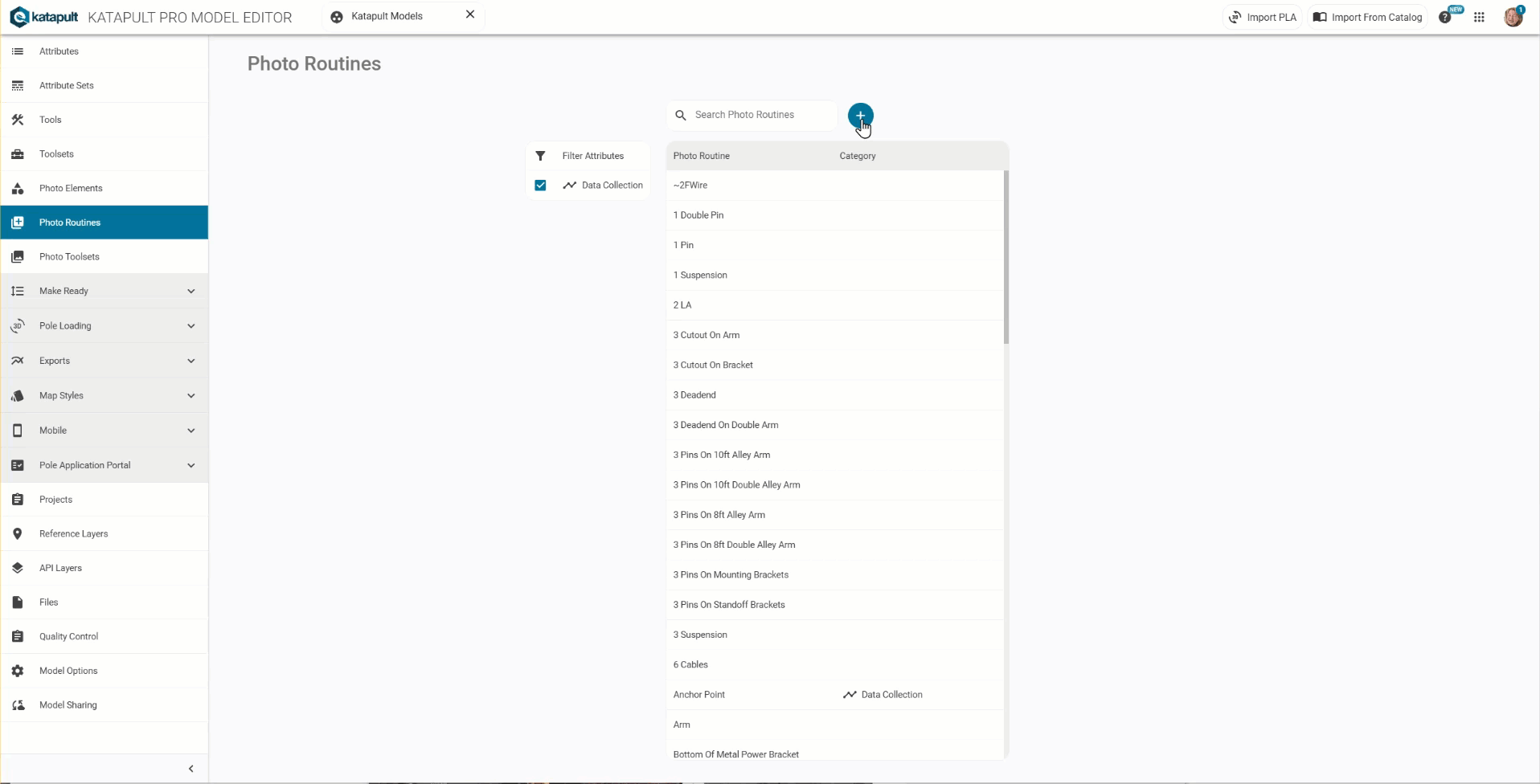Image resolution: width=1540 pixels, height=784 pixels.
Task: Open the help question mark icon
Action: (x=1445, y=17)
